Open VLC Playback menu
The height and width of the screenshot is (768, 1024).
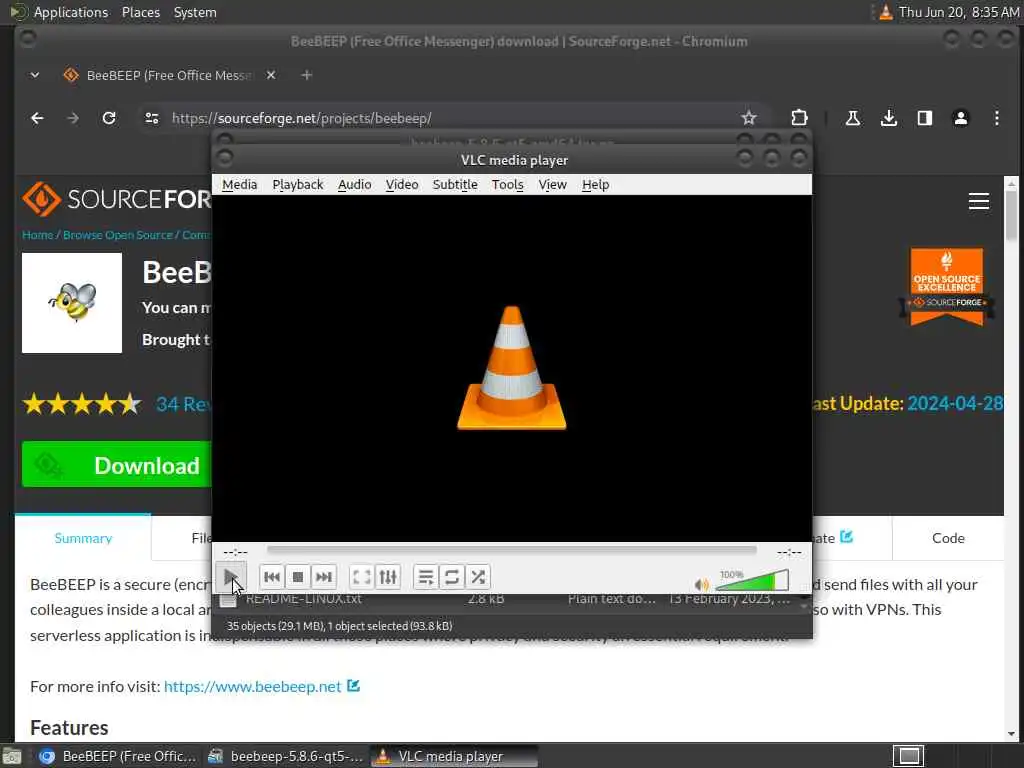click(x=298, y=185)
